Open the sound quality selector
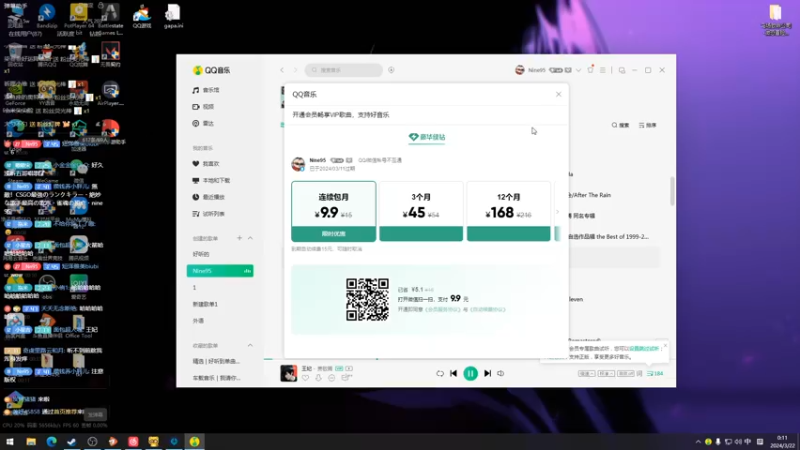800x450 pixels. pyautogui.click(x=606, y=373)
